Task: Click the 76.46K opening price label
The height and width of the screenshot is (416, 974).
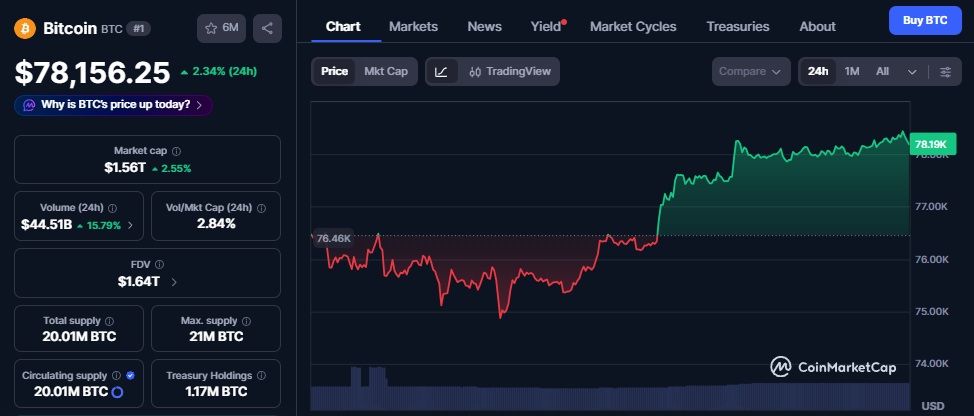Action: (333, 238)
